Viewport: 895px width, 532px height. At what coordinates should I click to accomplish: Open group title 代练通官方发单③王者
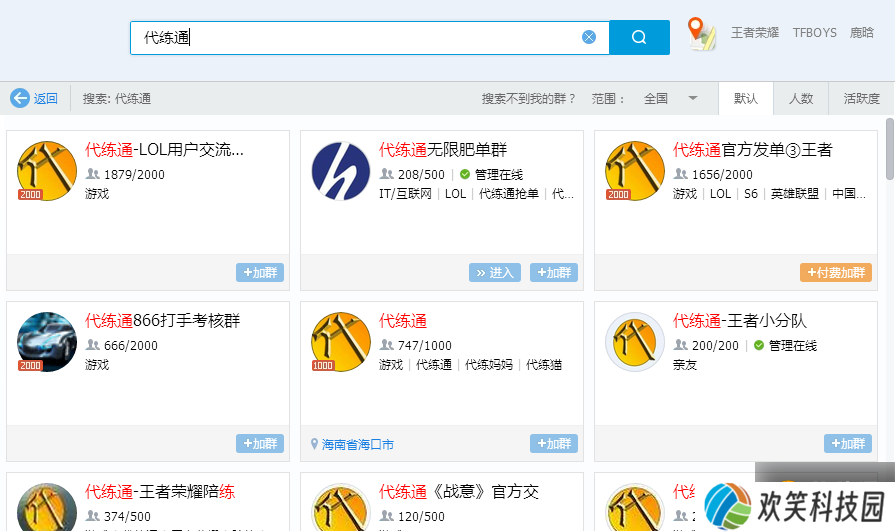click(x=752, y=150)
